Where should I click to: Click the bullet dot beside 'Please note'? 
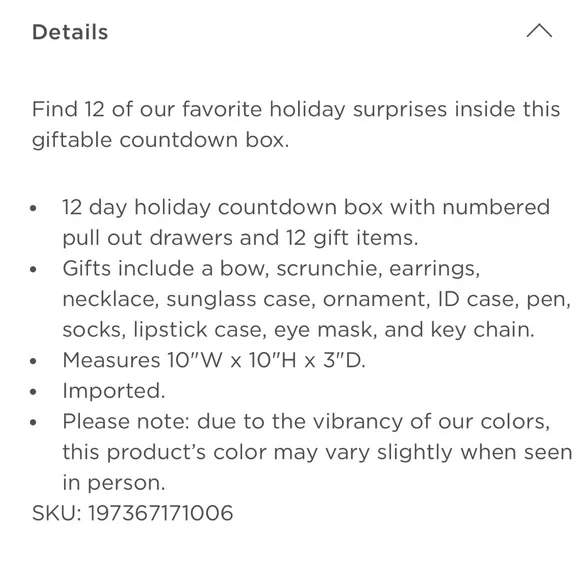click(x=33, y=422)
